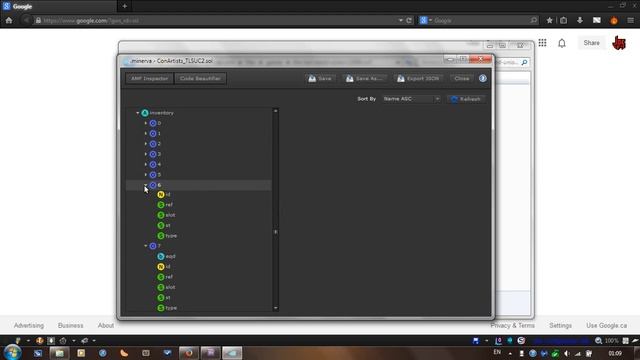The width and height of the screenshot is (640, 360).
Task: Open the Advertising footer link
Action: 29,325
